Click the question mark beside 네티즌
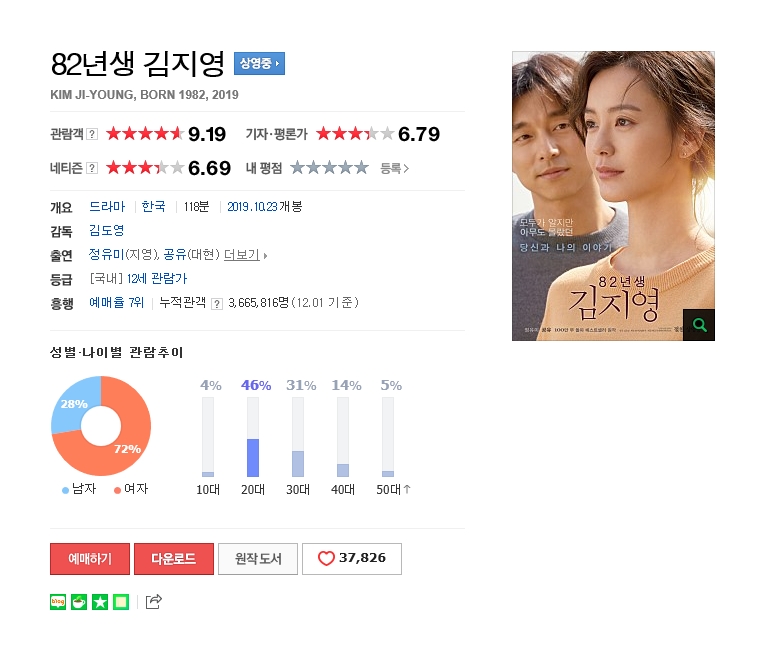Viewport: 761px width, 668px height. (x=92, y=168)
